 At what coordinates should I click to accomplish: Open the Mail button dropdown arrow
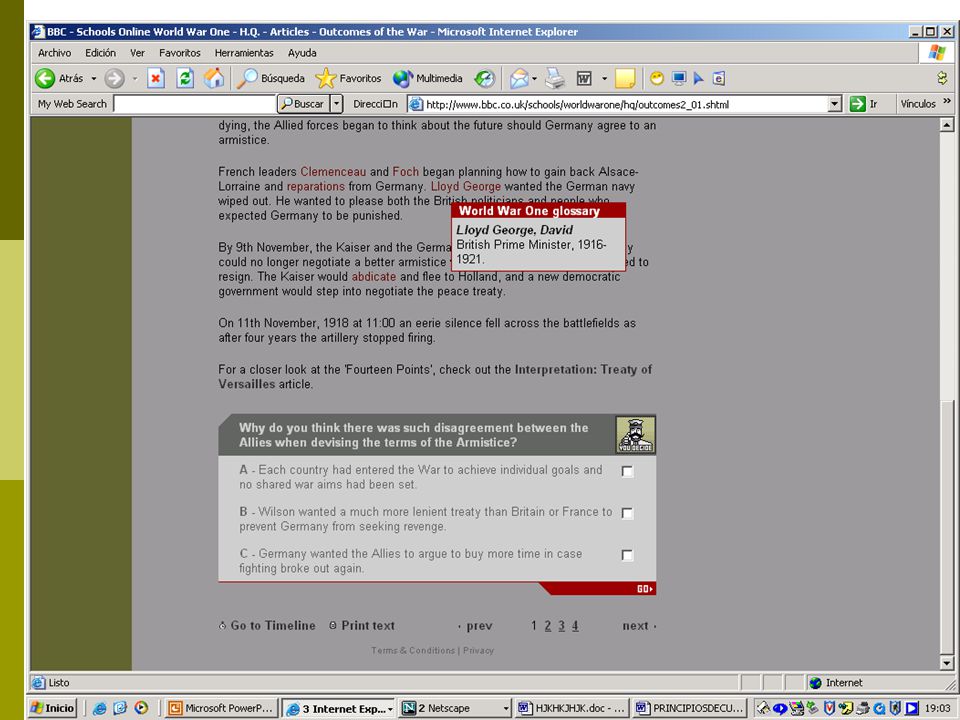(534, 78)
